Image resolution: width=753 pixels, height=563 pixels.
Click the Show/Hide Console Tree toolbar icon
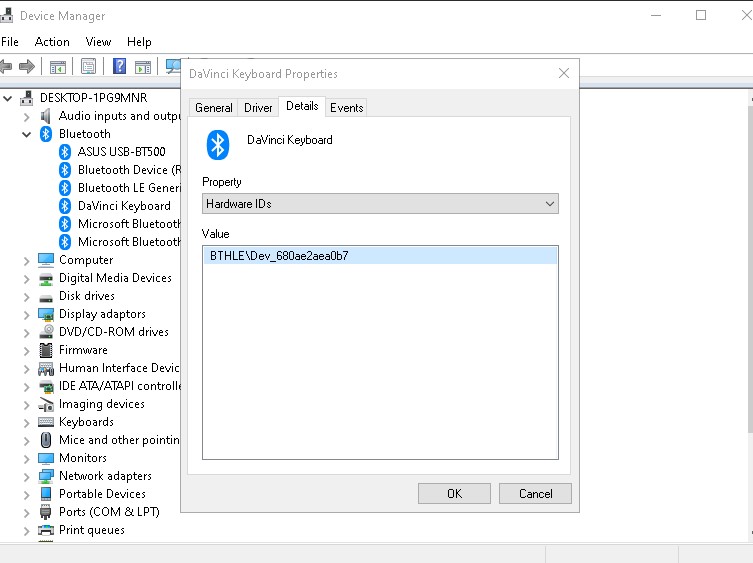coord(58,66)
